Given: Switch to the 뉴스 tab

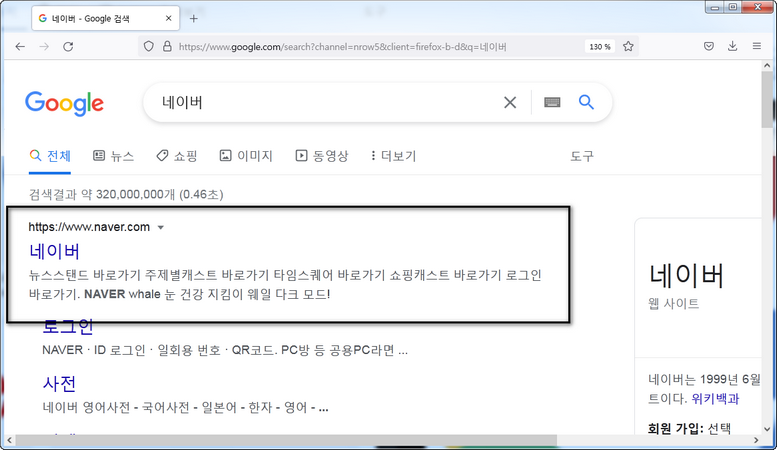Looking at the screenshot, I should tap(113, 156).
